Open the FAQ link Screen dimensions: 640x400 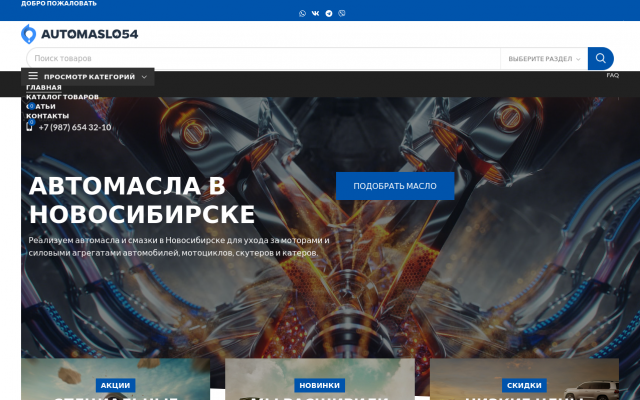click(x=613, y=75)
